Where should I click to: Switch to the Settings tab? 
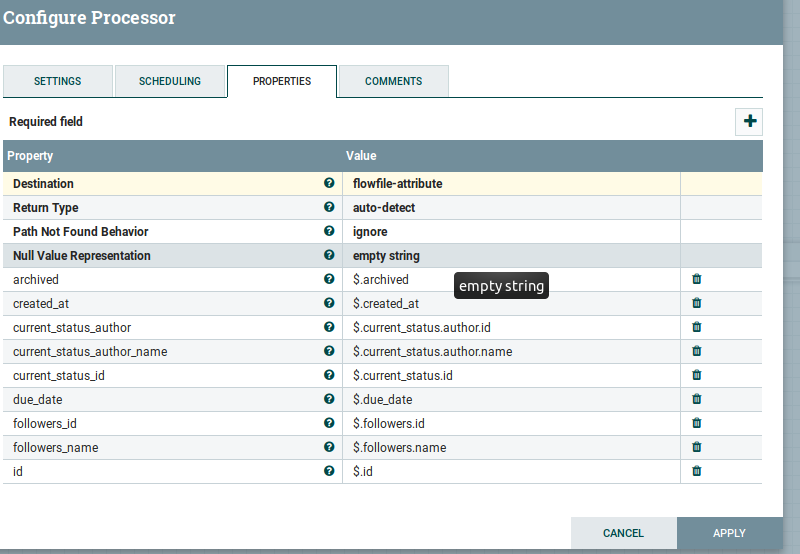click(58, 82)
